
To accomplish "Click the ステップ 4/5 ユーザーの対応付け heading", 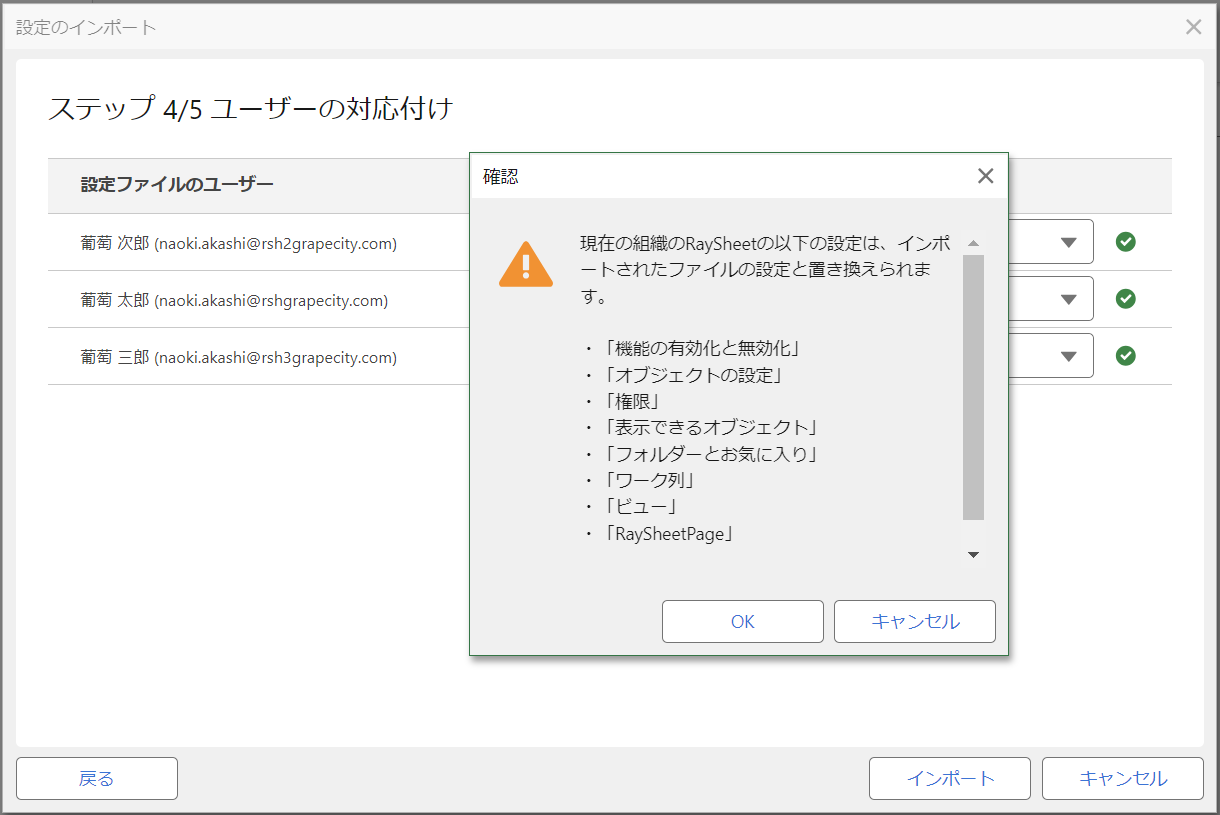I will pos(251,108).
